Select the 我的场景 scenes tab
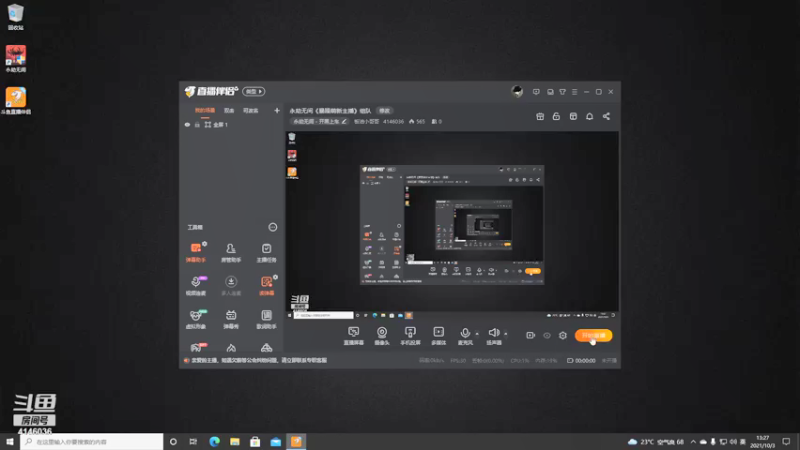Image resolution: width=800 pixels, height=450 pixels. point(205,111)
